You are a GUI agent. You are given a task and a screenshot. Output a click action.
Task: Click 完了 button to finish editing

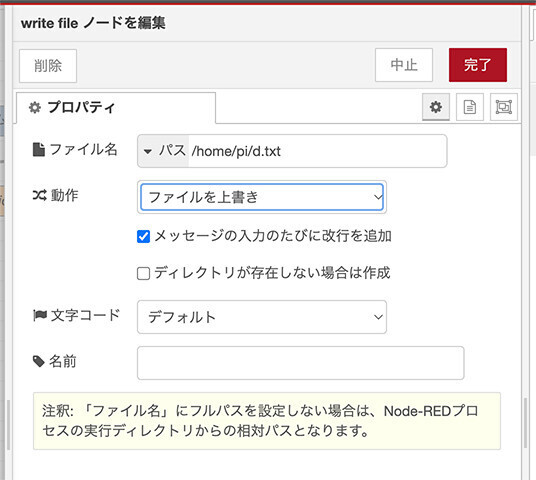pos(478,65)
